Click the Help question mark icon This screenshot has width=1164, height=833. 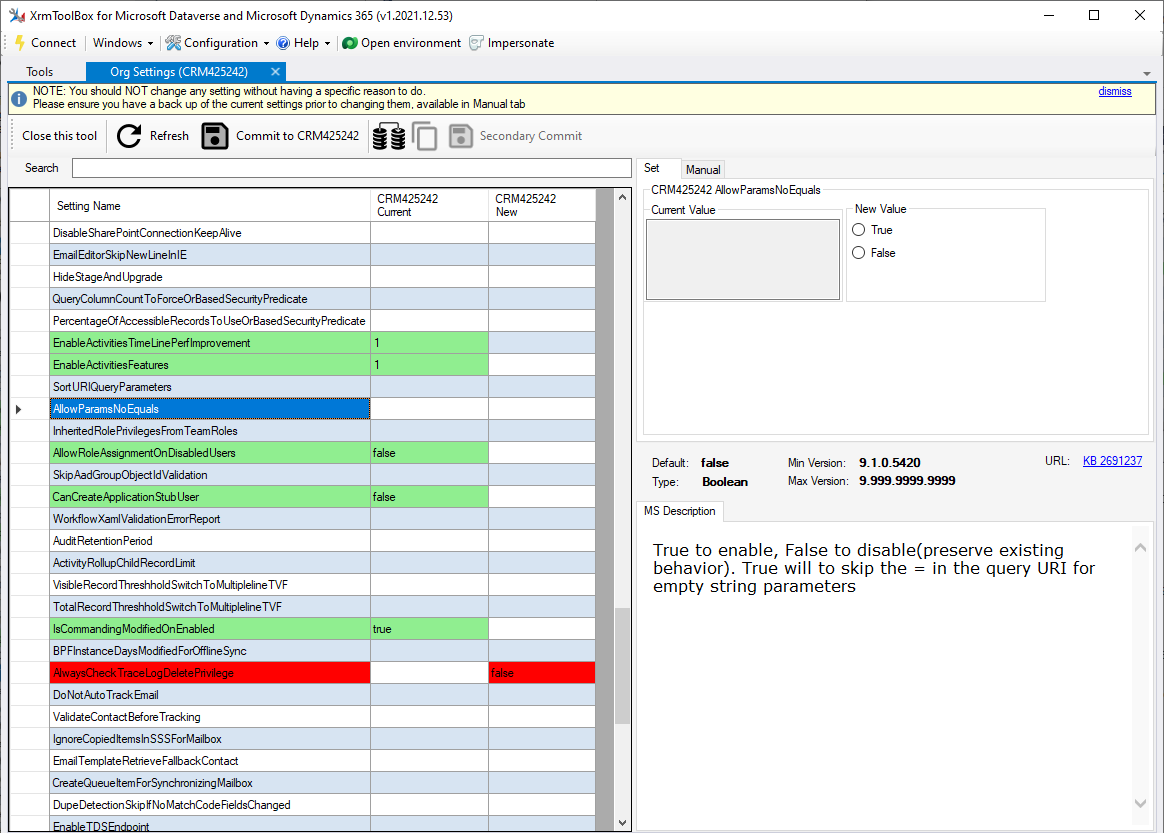click(x=283, y=43)
